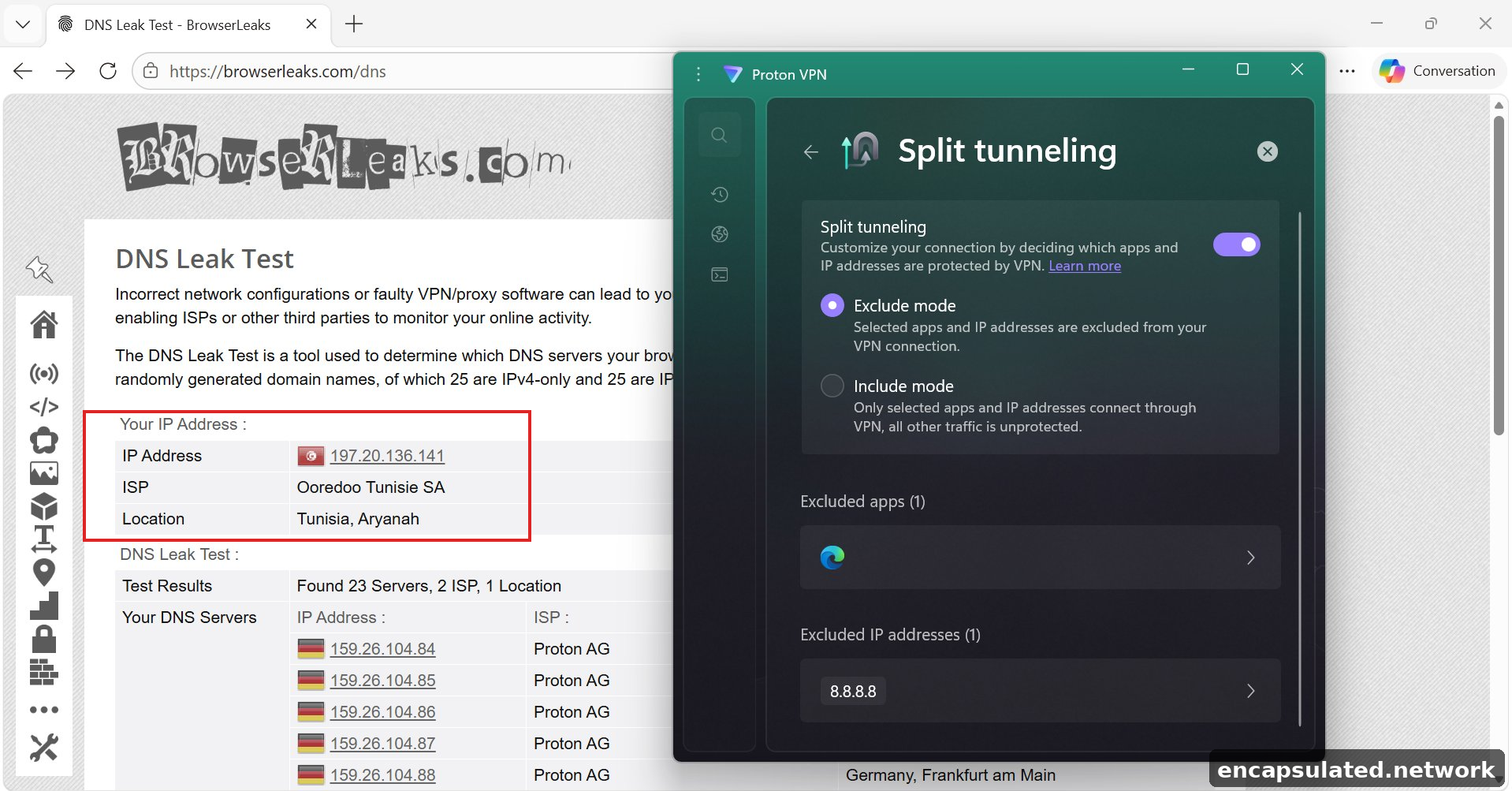Click the Ooredoo Tunisie SA ISP cell

(x=371, y=487)
